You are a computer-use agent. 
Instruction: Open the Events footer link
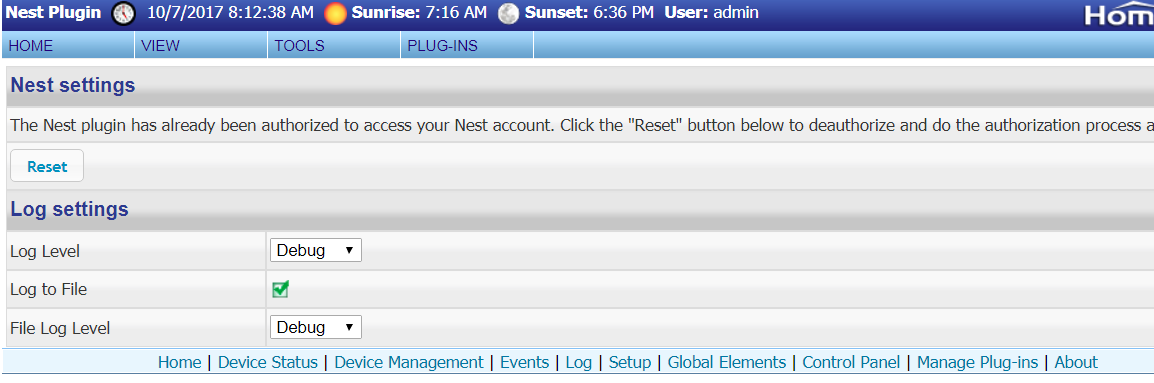pyautogui.click(x=525, y=362)
